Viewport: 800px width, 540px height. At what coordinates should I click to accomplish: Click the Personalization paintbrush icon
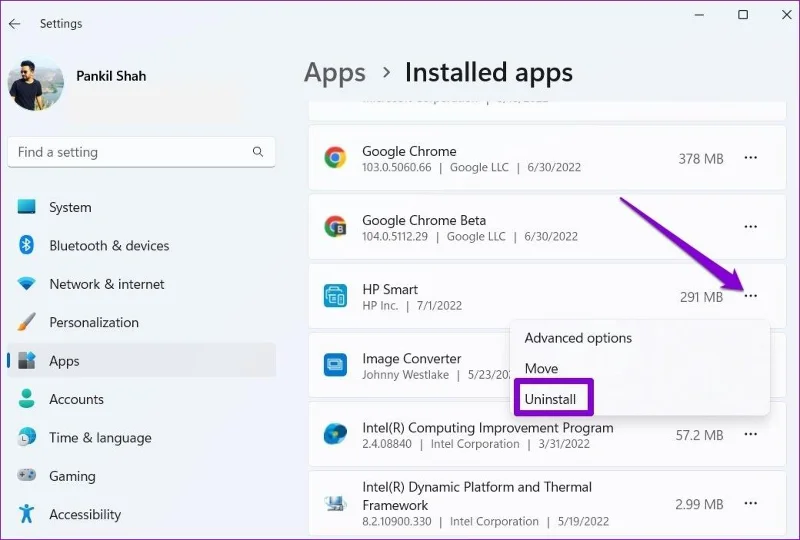[27, 322]
